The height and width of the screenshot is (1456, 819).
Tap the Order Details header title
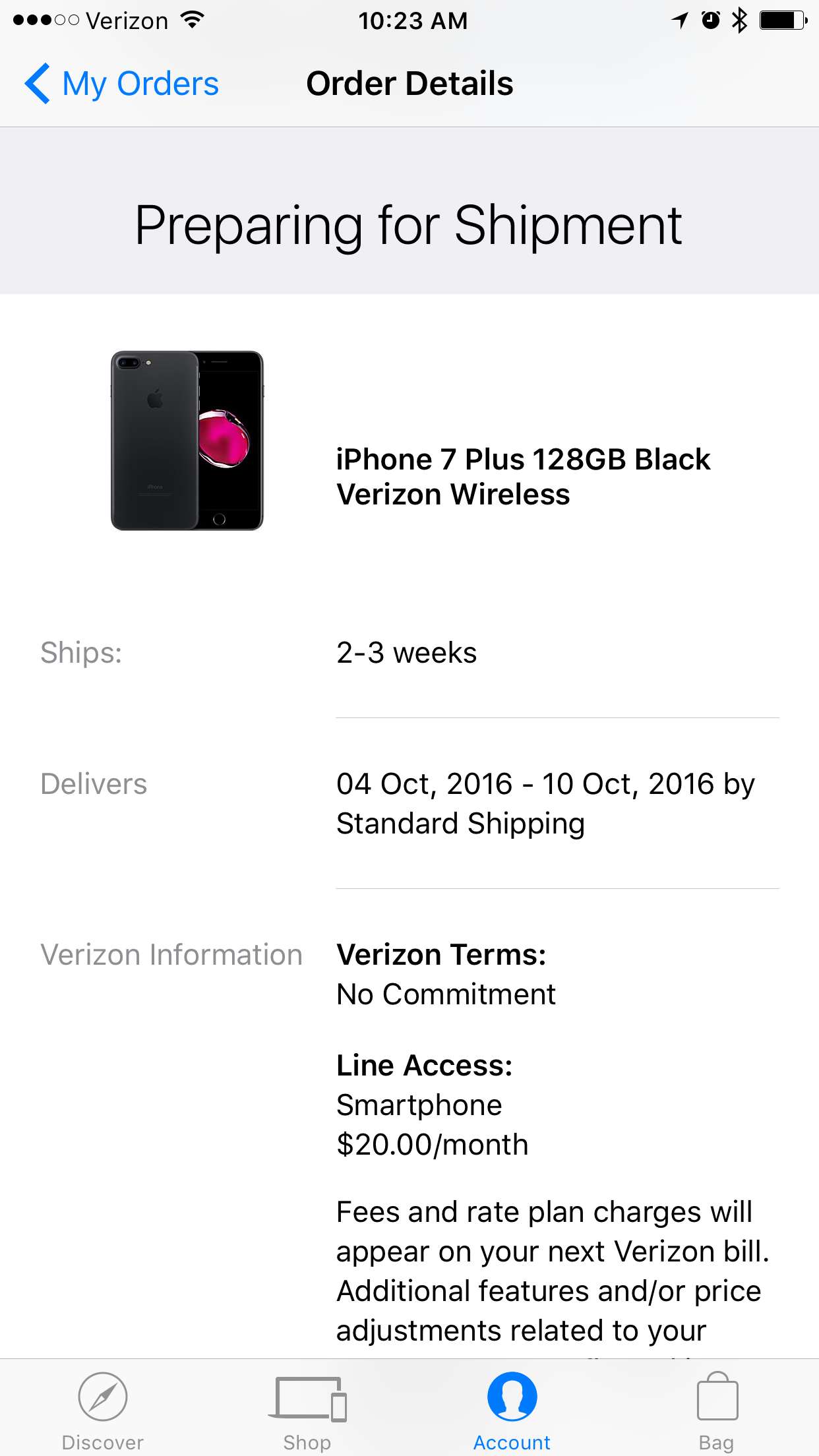point(409,84)
